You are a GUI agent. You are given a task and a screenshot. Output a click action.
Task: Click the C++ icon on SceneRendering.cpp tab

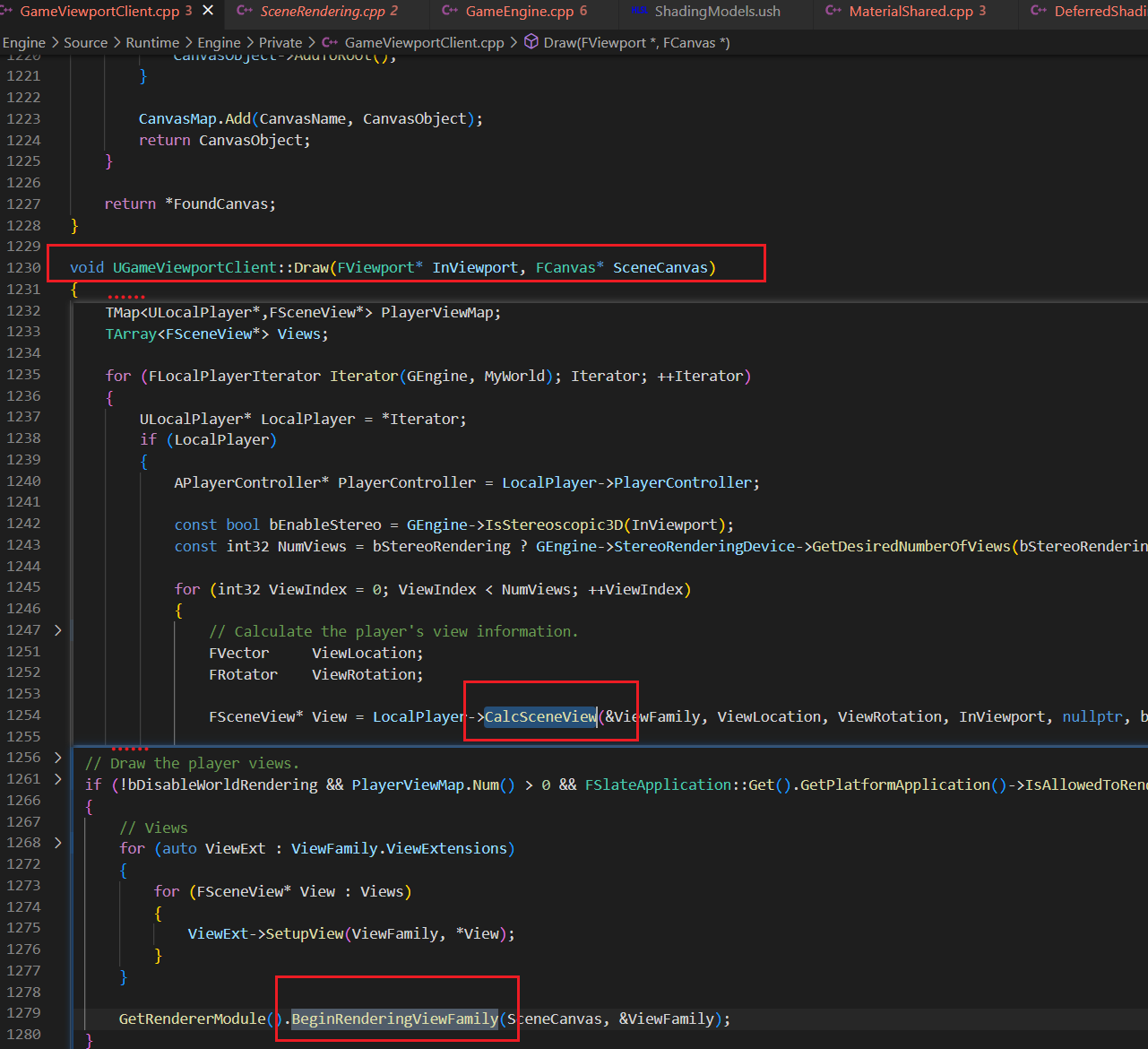(245, 11)
